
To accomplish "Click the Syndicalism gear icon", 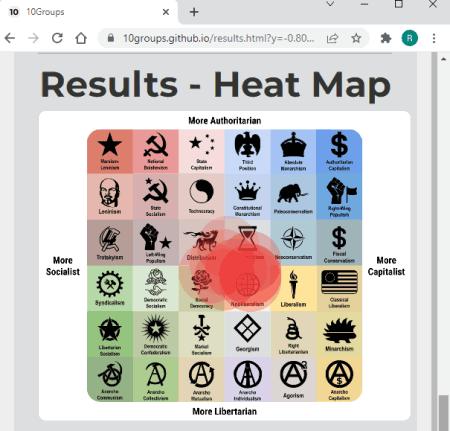I will point(110,284).
